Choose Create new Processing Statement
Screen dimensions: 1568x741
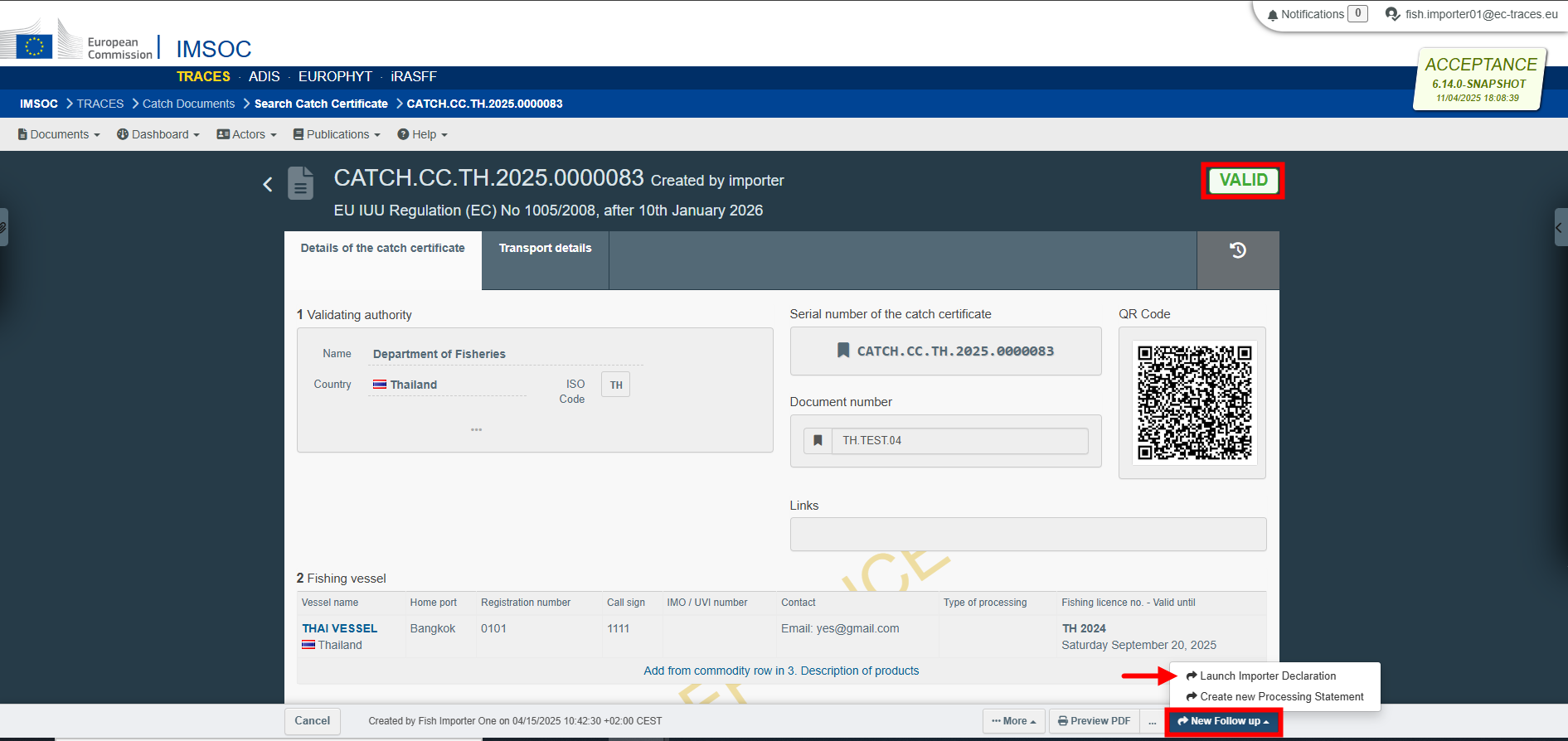(x=1281, y=697)
